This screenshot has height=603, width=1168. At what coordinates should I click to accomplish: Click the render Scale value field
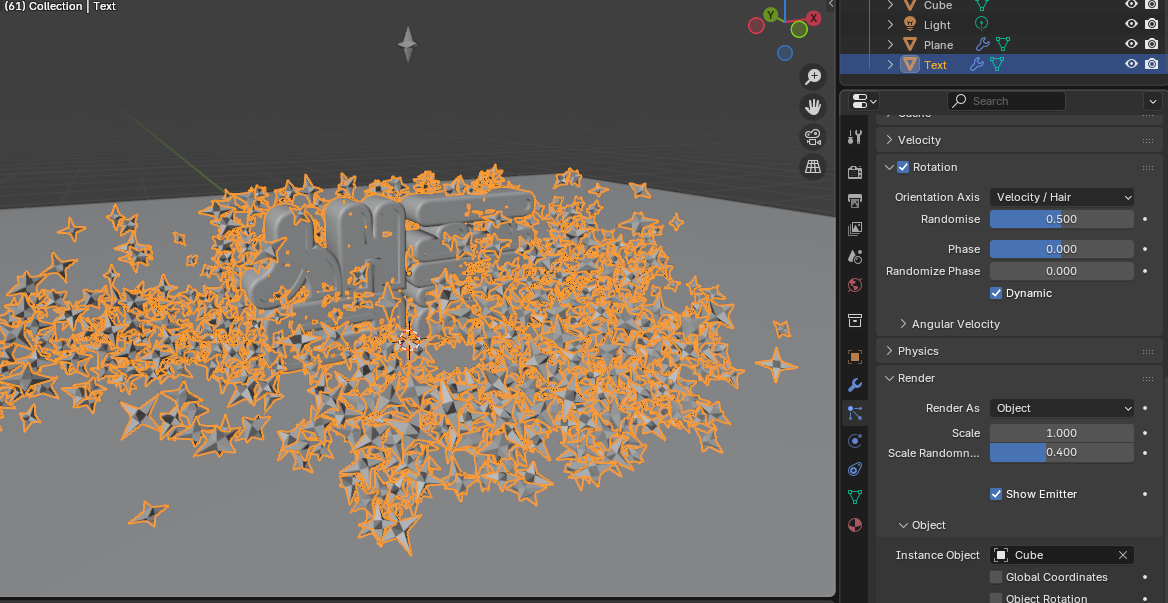[1061, 433]
